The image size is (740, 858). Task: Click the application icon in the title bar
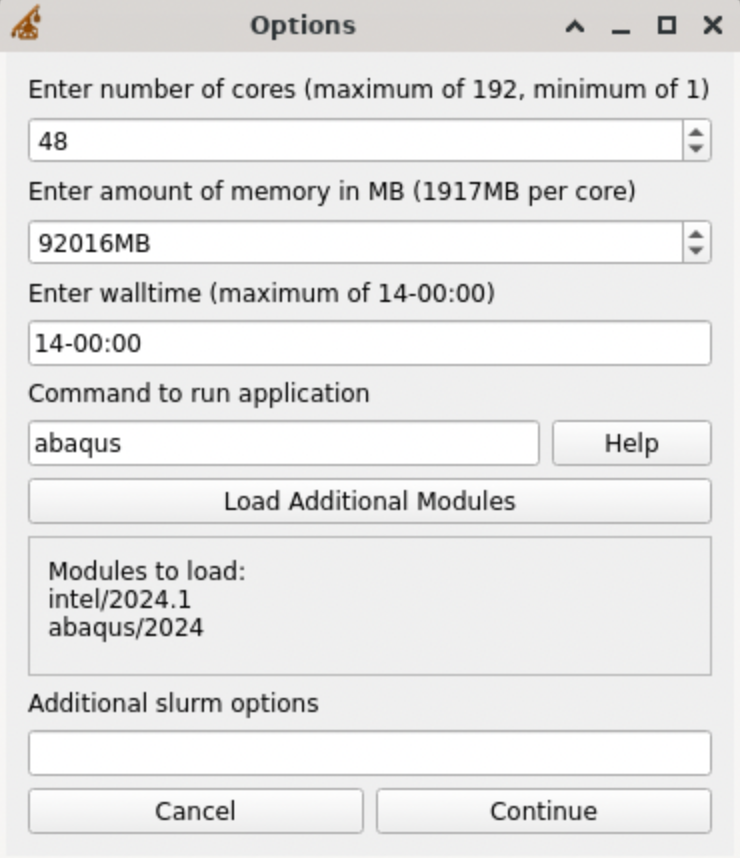pos(26,23)
